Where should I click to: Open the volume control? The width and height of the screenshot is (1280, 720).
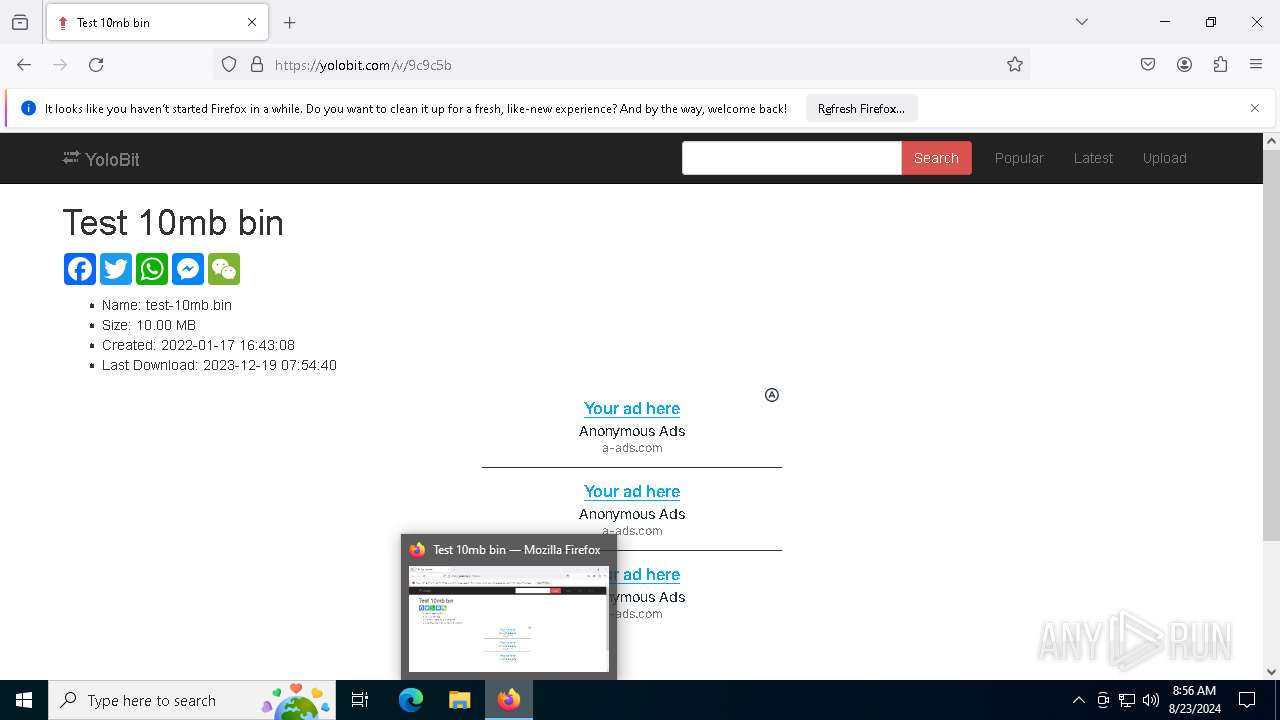pos(1151,700)
